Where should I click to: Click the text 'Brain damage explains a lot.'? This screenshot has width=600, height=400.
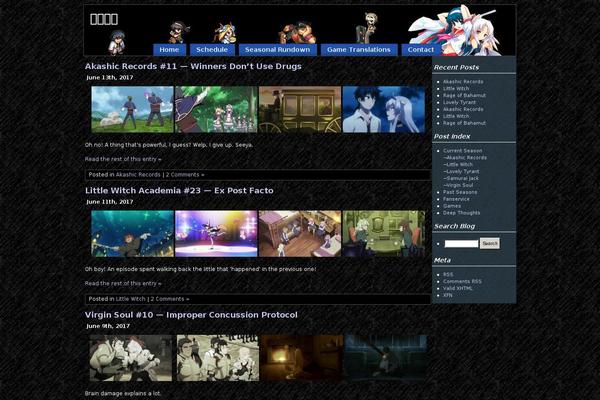coord(123,393)
